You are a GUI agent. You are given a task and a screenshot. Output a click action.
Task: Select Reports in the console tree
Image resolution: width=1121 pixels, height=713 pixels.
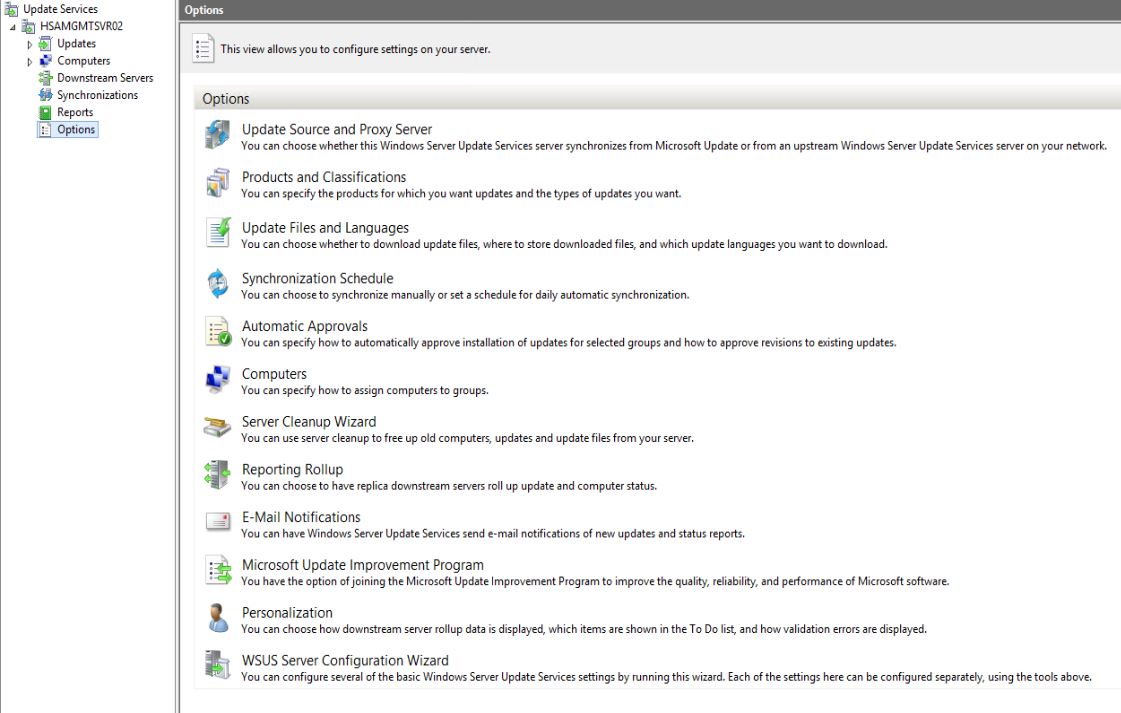(x=75, y=112)
